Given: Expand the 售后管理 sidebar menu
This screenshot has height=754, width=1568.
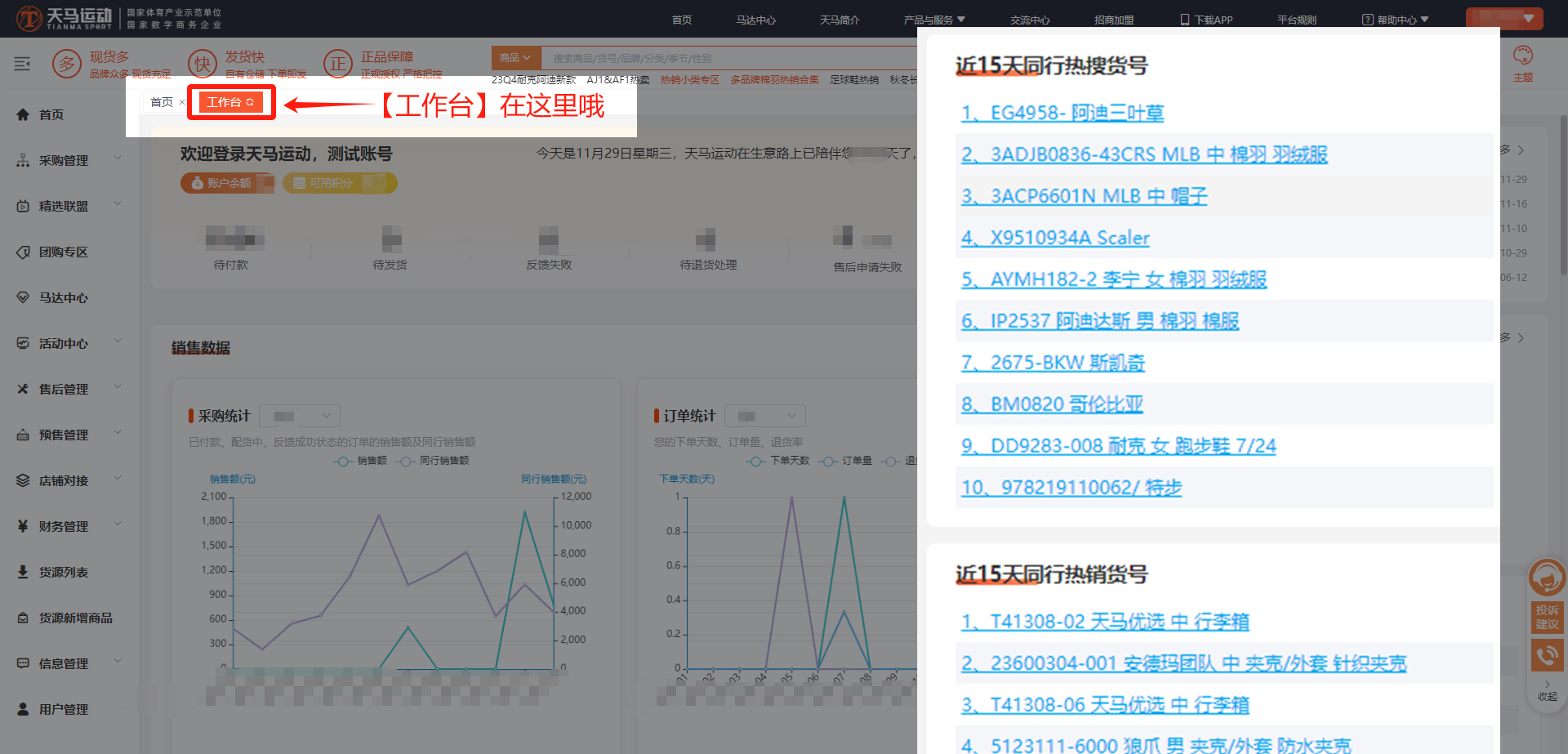Looking at the screenshot, I should [118, 386].
